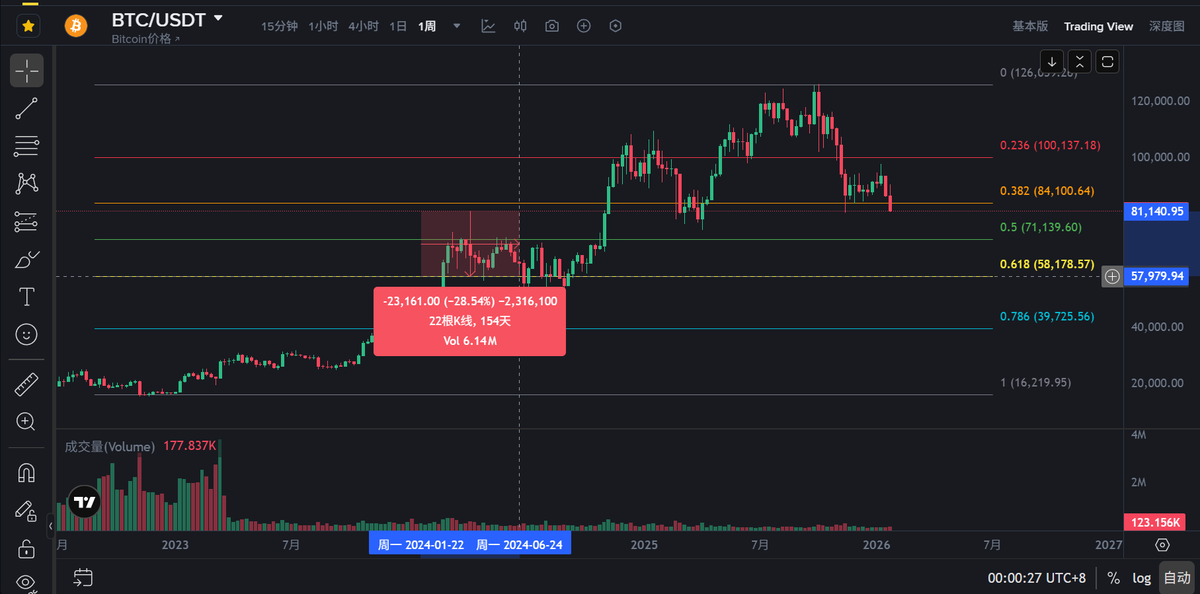Toggle stay in drawing mode
The width and height of the screenshot is (1200, 594).
[27, 510]
